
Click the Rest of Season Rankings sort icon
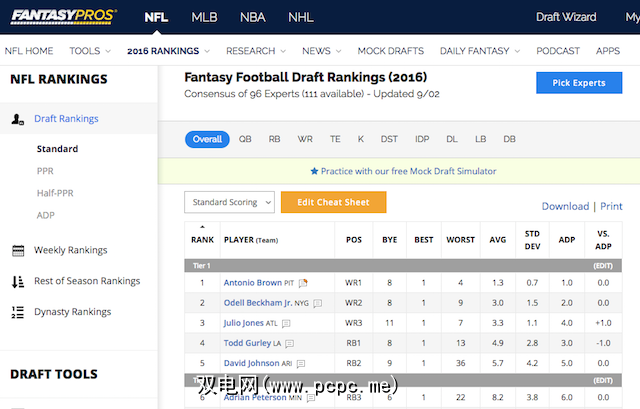tap(18, 282)
